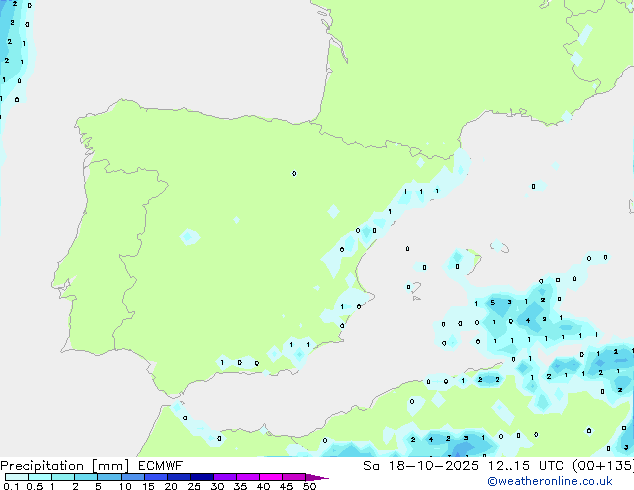Click the 5–10 mm legend color swatch
Screen dimensions: 634x490
tap(110, 477)
